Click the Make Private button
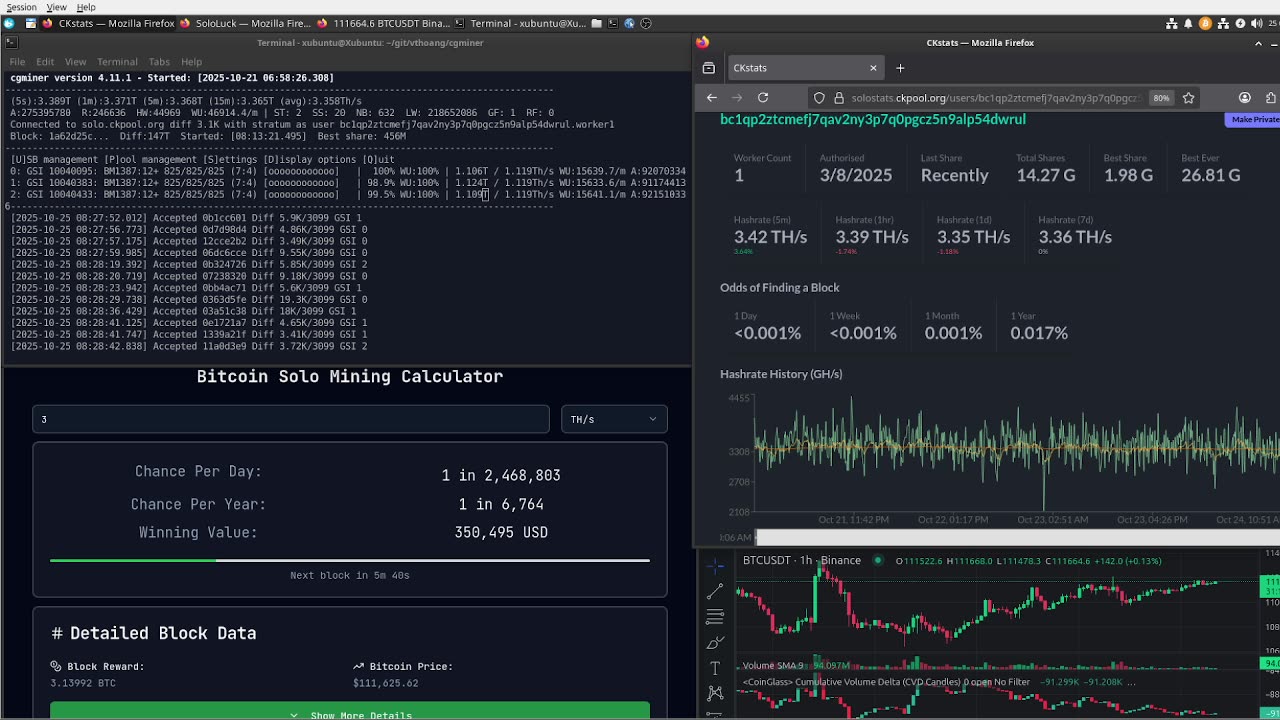This screenshot has width=1280, height=720. 1253,119
